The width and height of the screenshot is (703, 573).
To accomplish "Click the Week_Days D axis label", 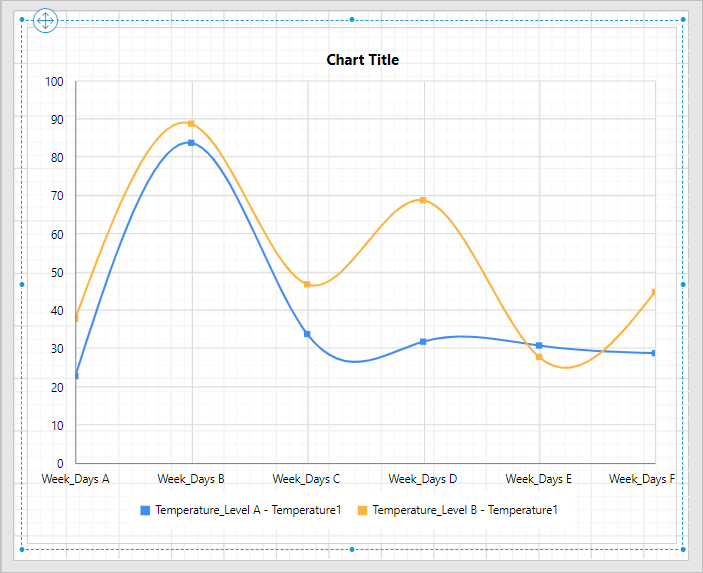I will [x=423, y=479].
